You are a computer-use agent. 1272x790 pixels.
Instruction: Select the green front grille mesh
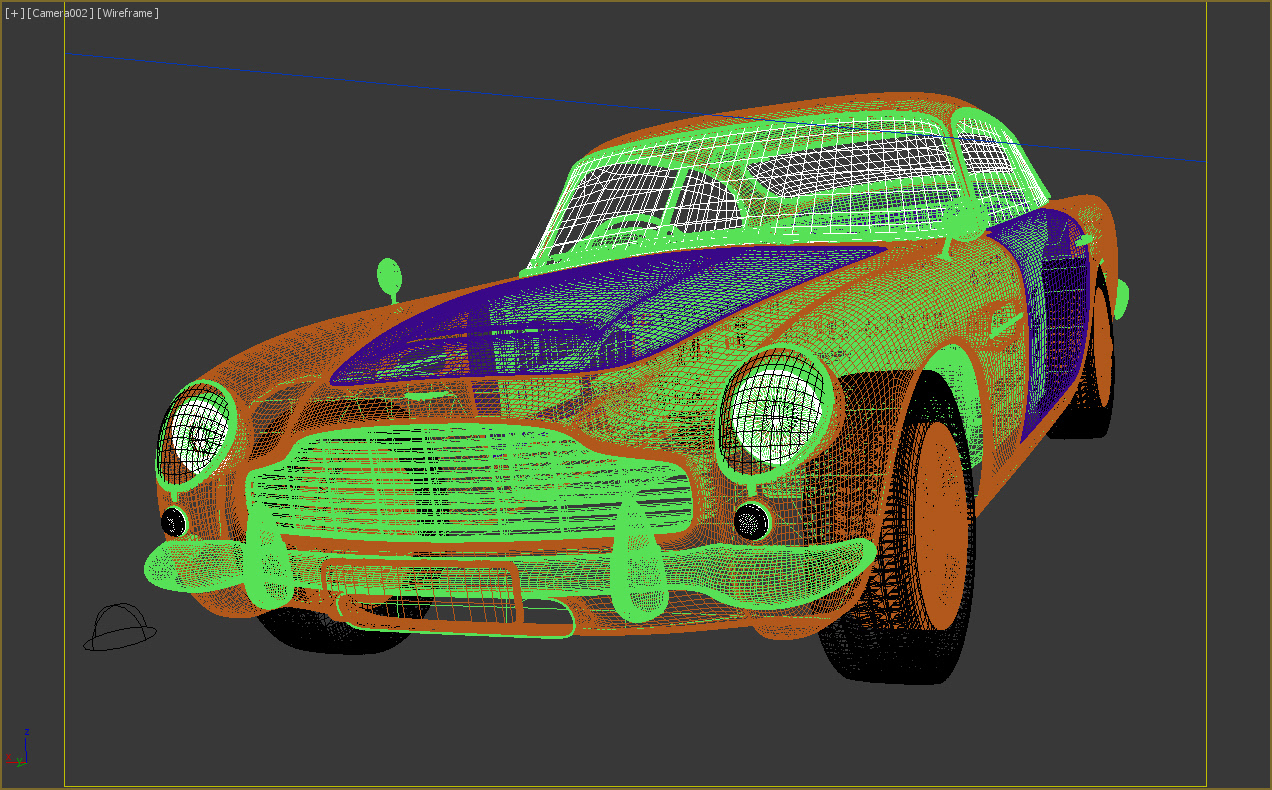(470, 485)
